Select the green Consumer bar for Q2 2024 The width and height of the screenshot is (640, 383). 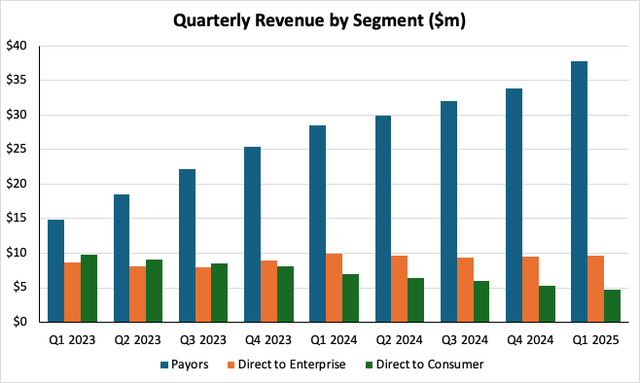(416, 300)
